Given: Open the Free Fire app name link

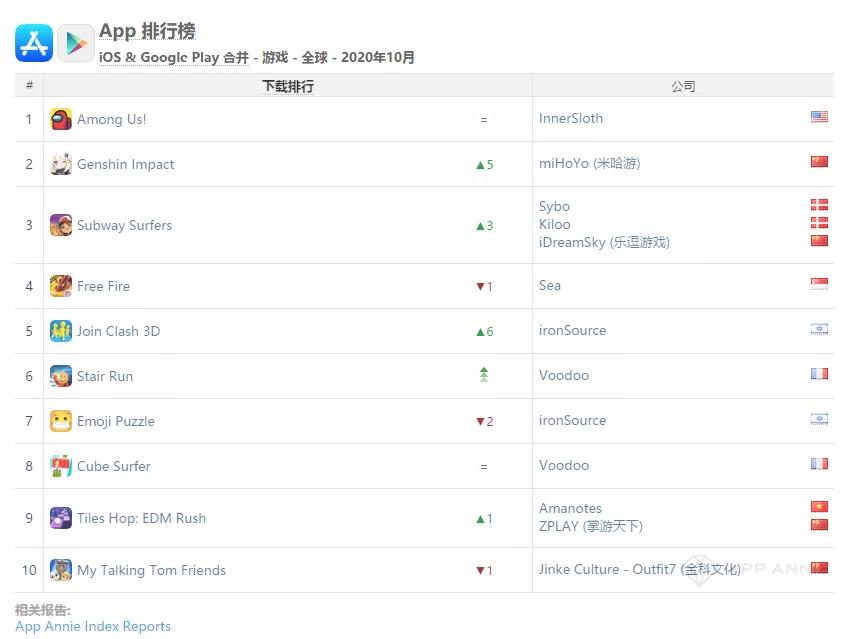Looking at the screenshot, I should (x=103, y=286).
